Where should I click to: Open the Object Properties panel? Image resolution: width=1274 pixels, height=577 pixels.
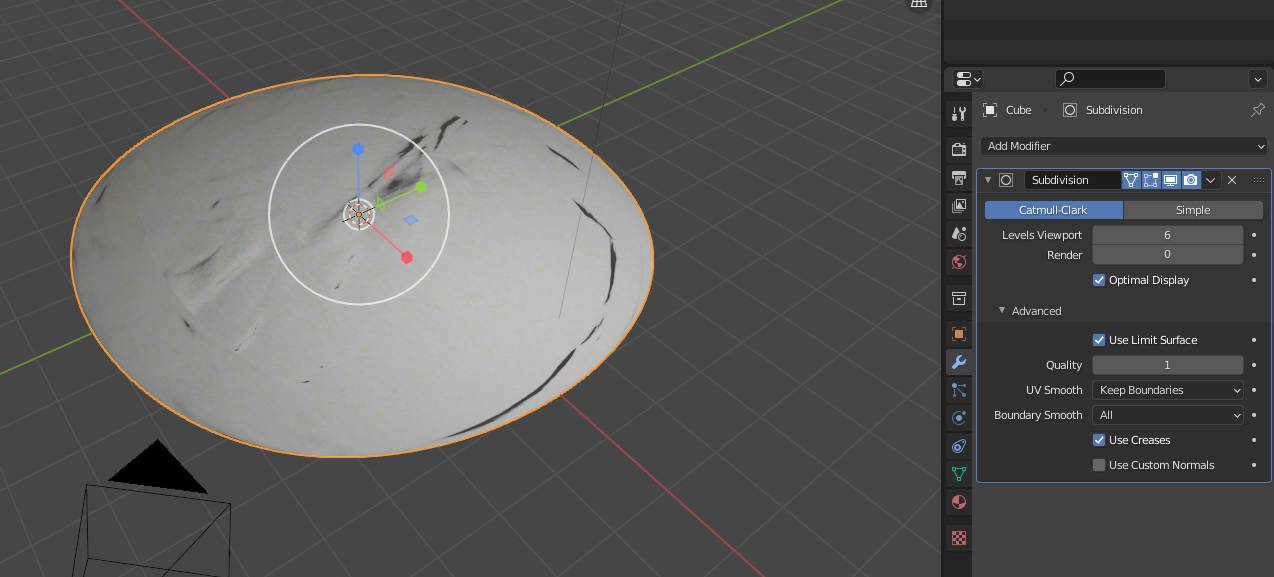pos(958,333)
